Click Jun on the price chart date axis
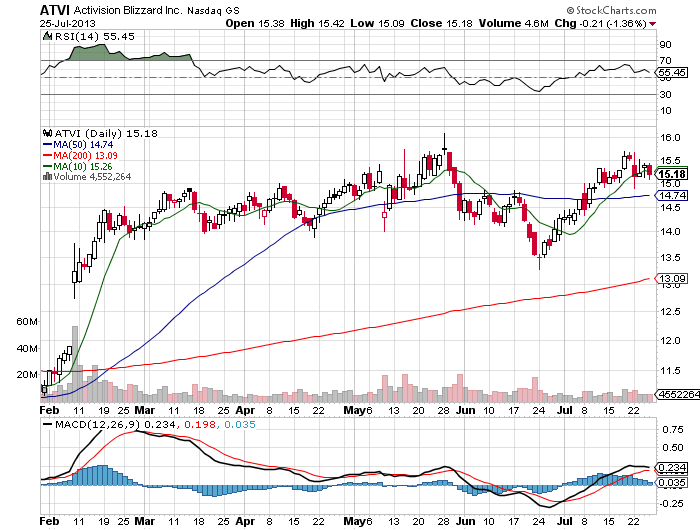This screenshot has height=530, width=700. [466, 410]
